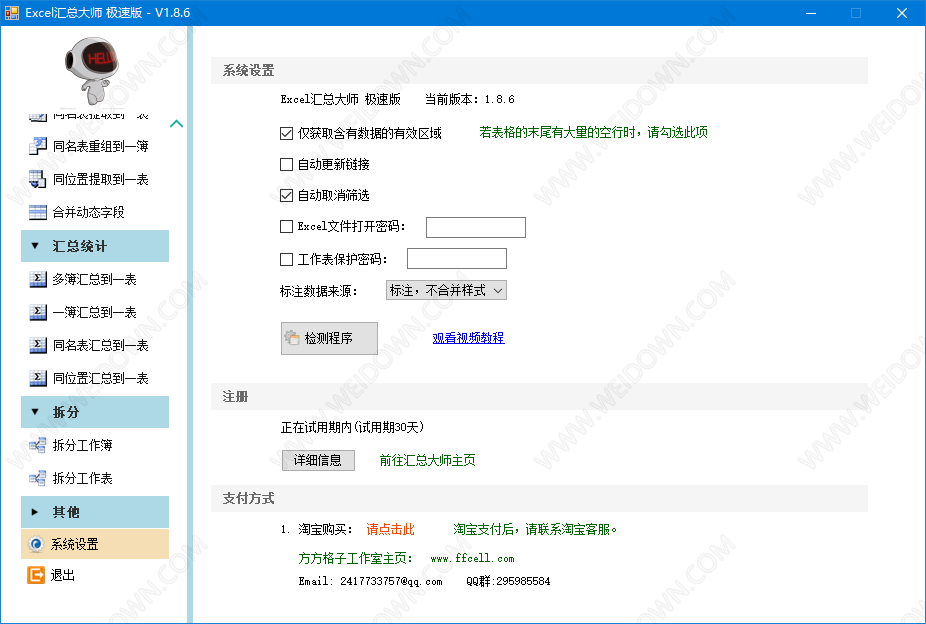Click the 详细信息 button

(318, 460)
